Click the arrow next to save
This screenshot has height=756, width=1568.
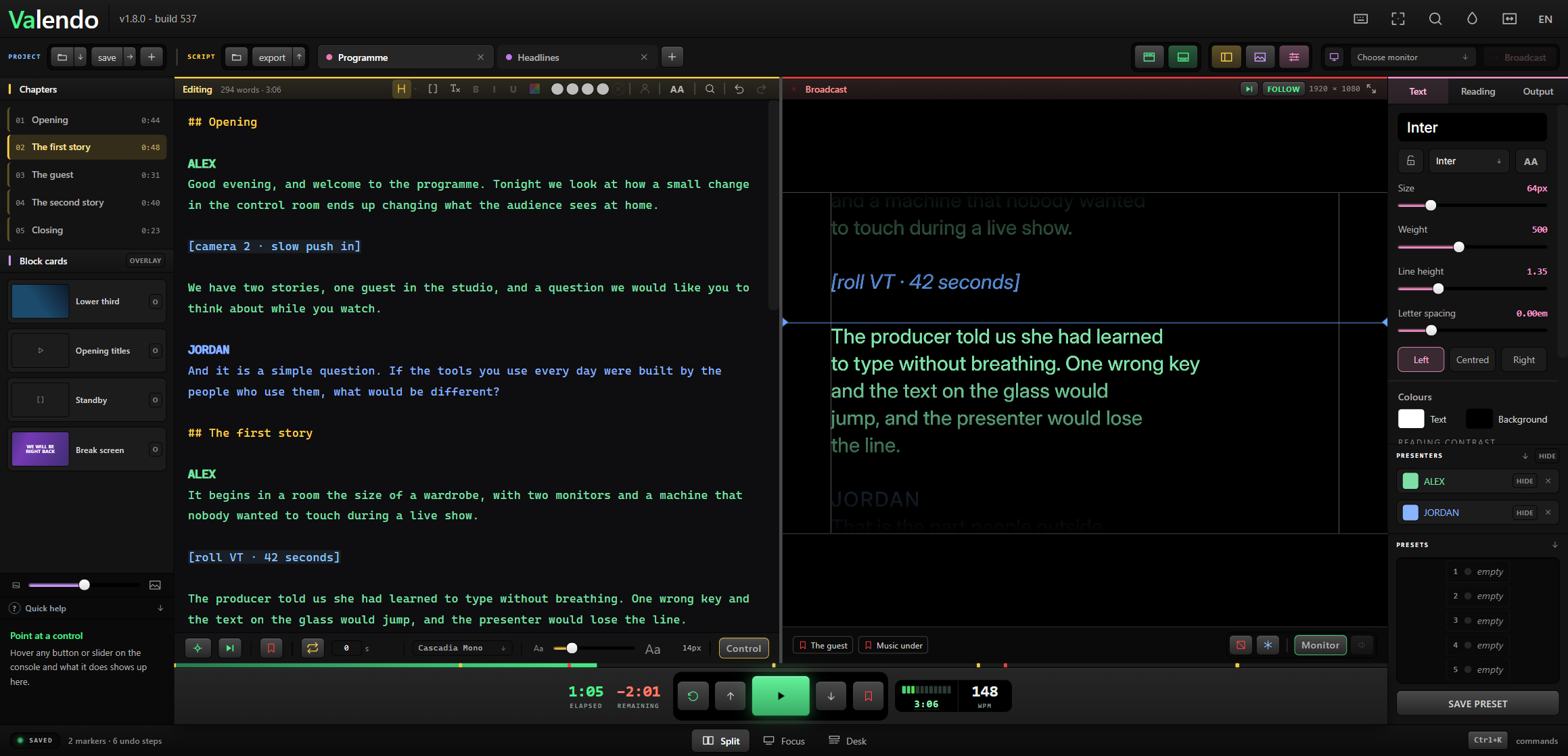pos(130,57)
